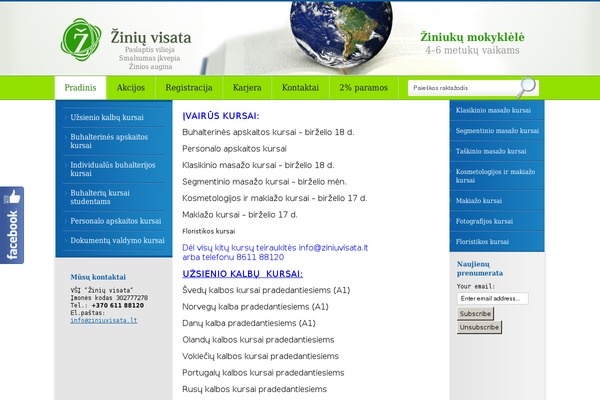Image resolution: width=600 pixels, height=400 pixels.
Task: Select Personalo apskaitos kursai in main list
Action: pos(234,149)
